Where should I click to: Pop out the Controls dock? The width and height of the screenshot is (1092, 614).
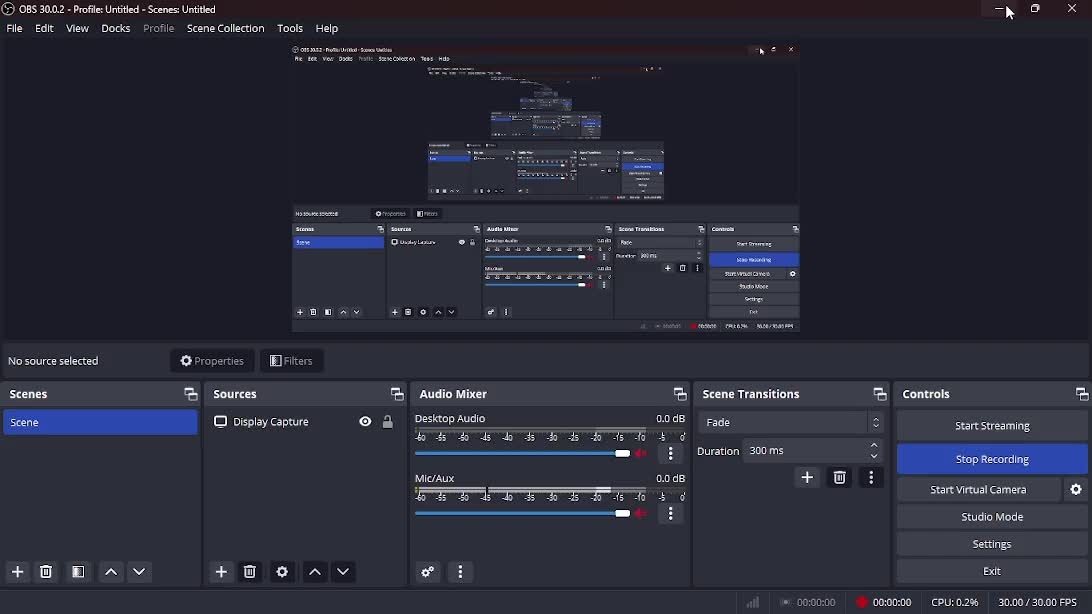1082,394
